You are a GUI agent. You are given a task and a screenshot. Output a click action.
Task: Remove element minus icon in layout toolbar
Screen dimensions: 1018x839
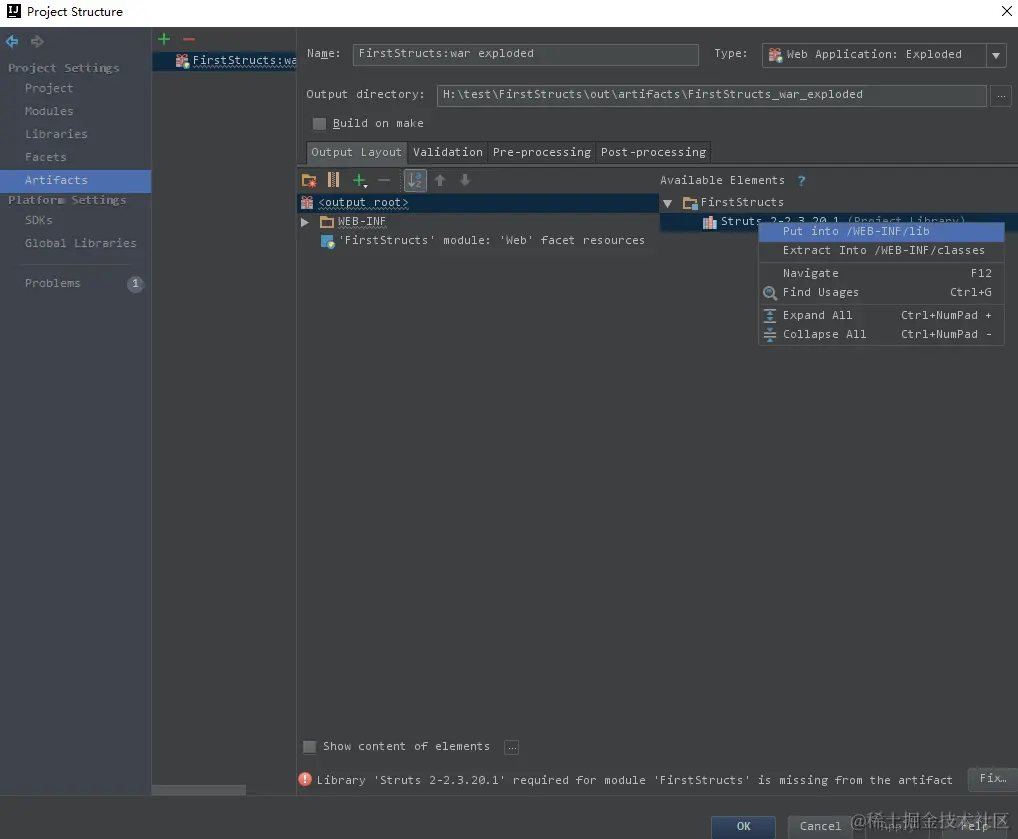point(384,180)
